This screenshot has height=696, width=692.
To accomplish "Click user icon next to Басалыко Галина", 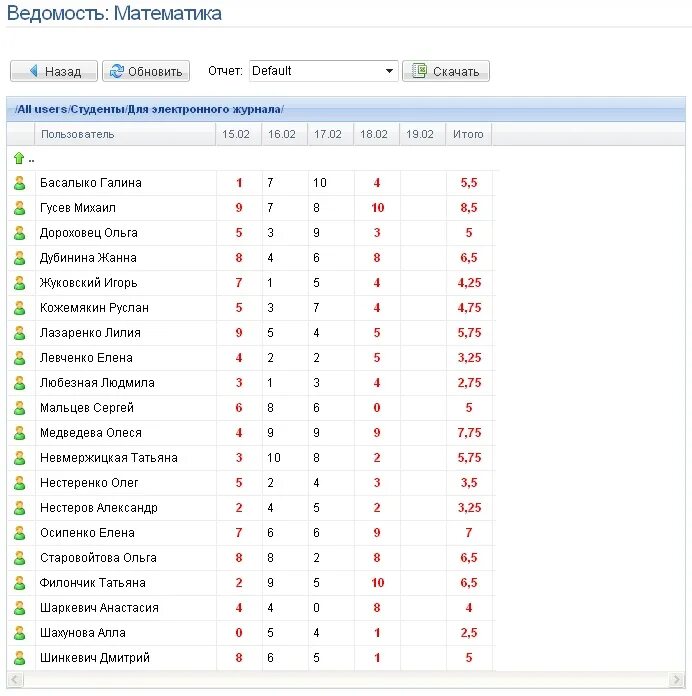I will tap(20, 183).
